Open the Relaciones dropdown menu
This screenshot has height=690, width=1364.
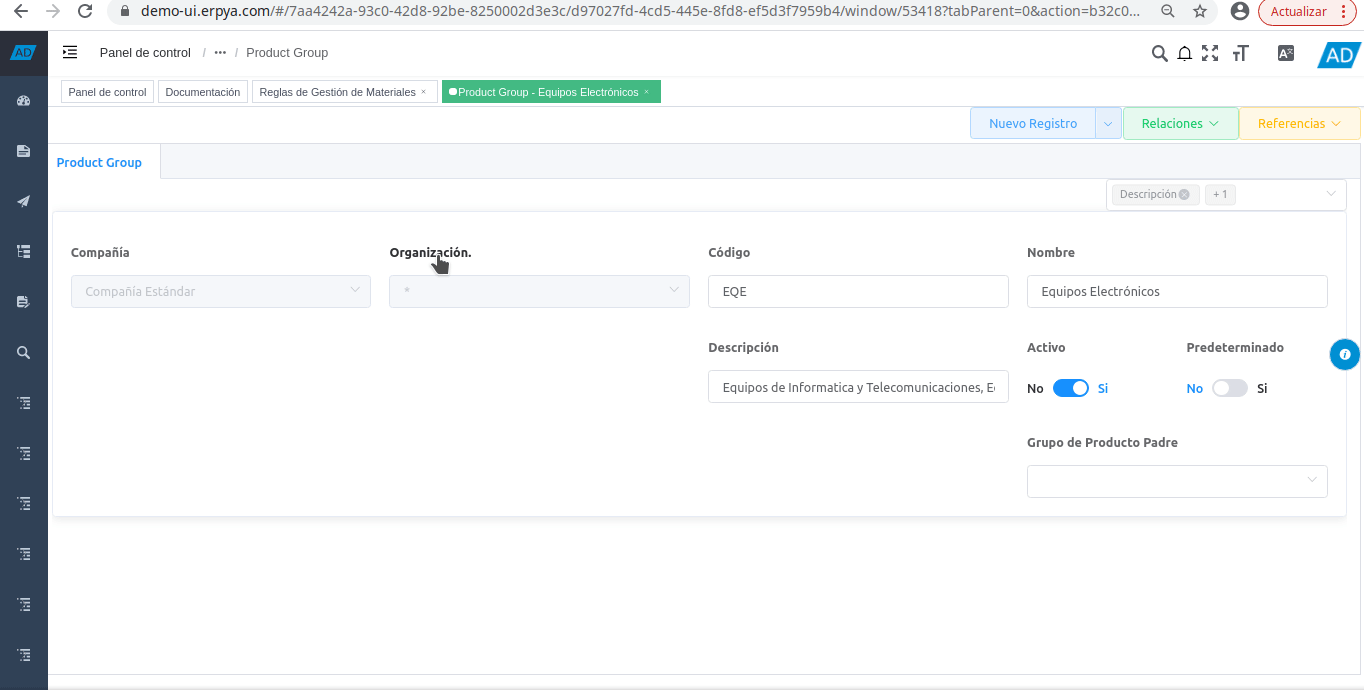point(1180,124)
